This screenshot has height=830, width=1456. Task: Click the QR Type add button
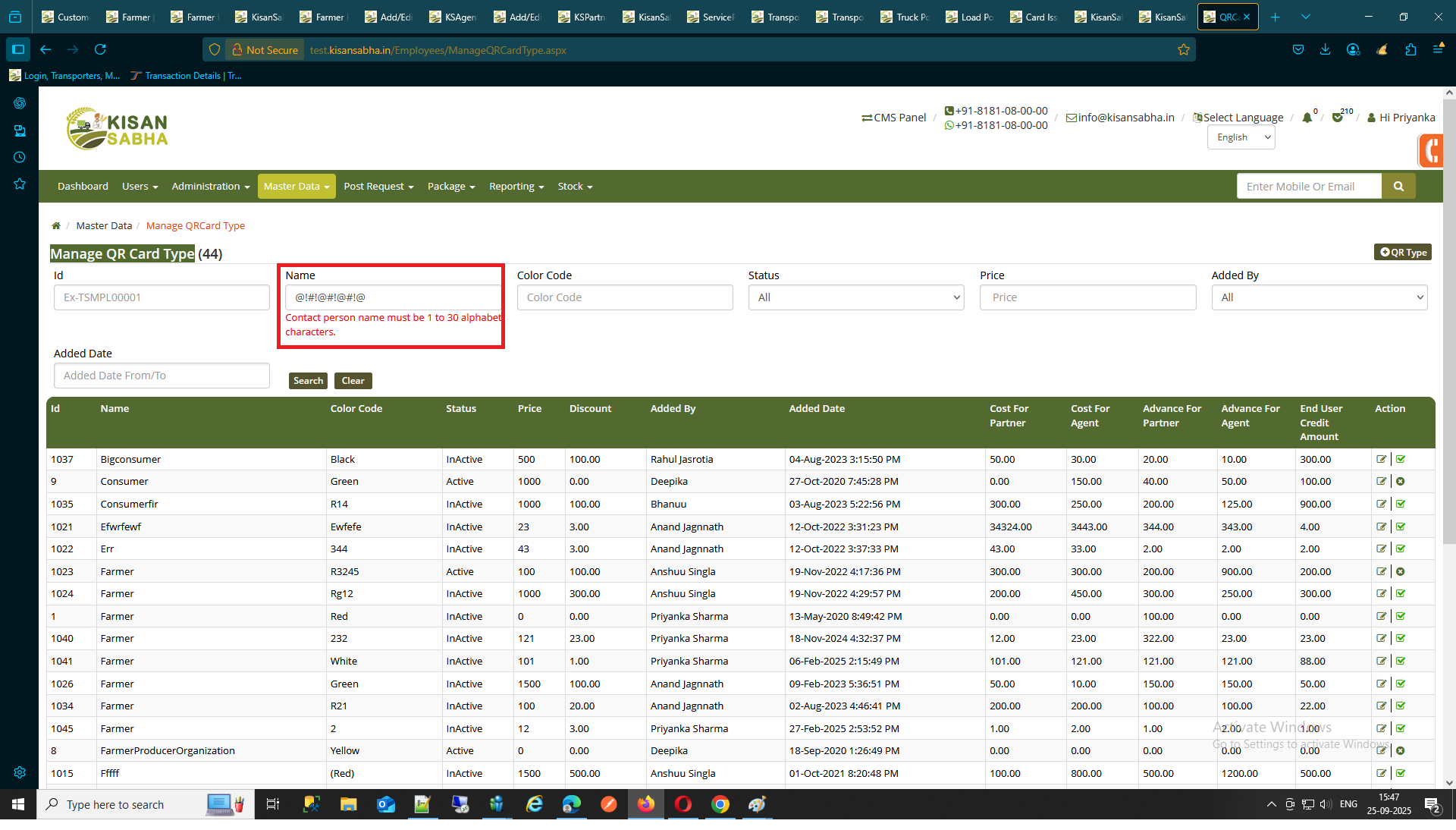coord(1402,253)
